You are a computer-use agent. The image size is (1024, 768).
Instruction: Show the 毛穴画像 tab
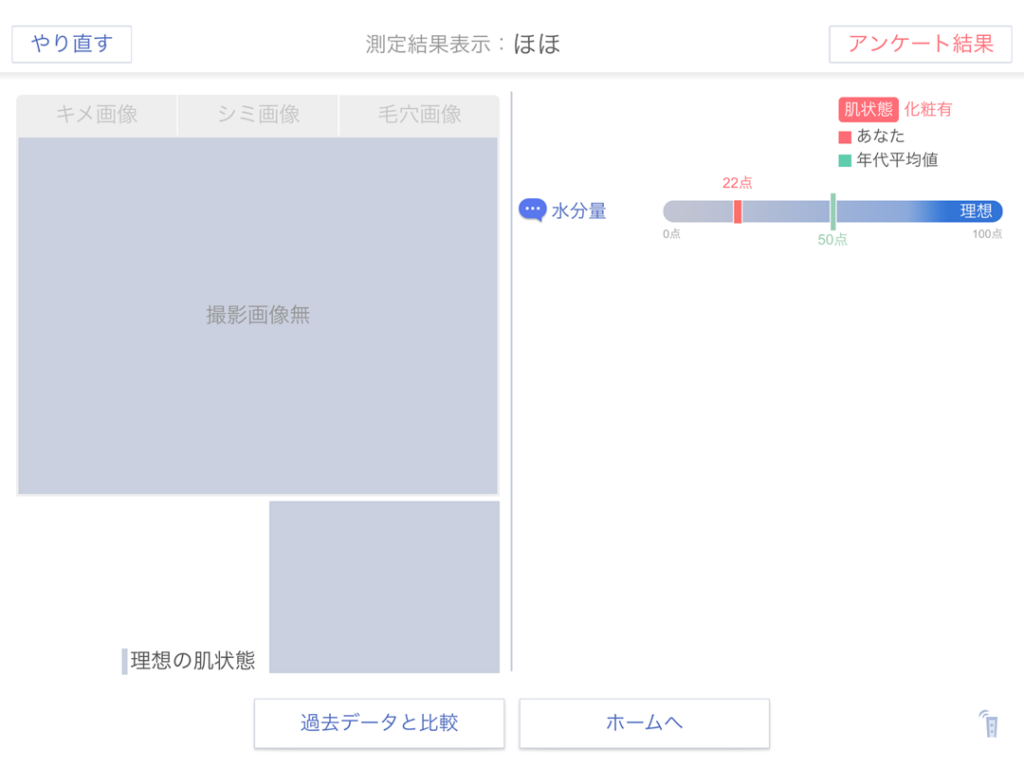[x=419, y=115]
